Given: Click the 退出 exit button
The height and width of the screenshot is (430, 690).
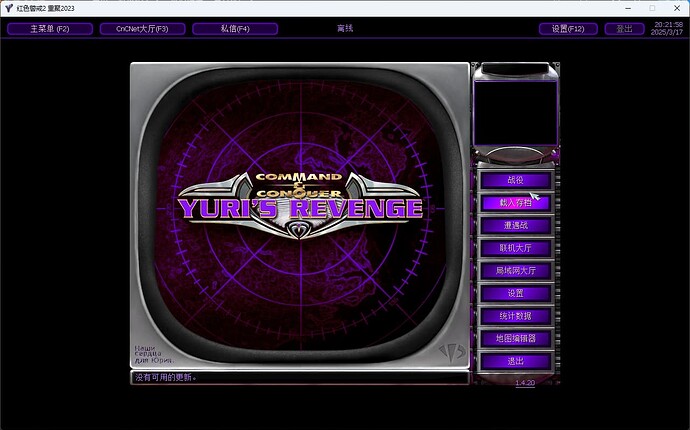Looking at the screenshot, I should pos(515,362).
